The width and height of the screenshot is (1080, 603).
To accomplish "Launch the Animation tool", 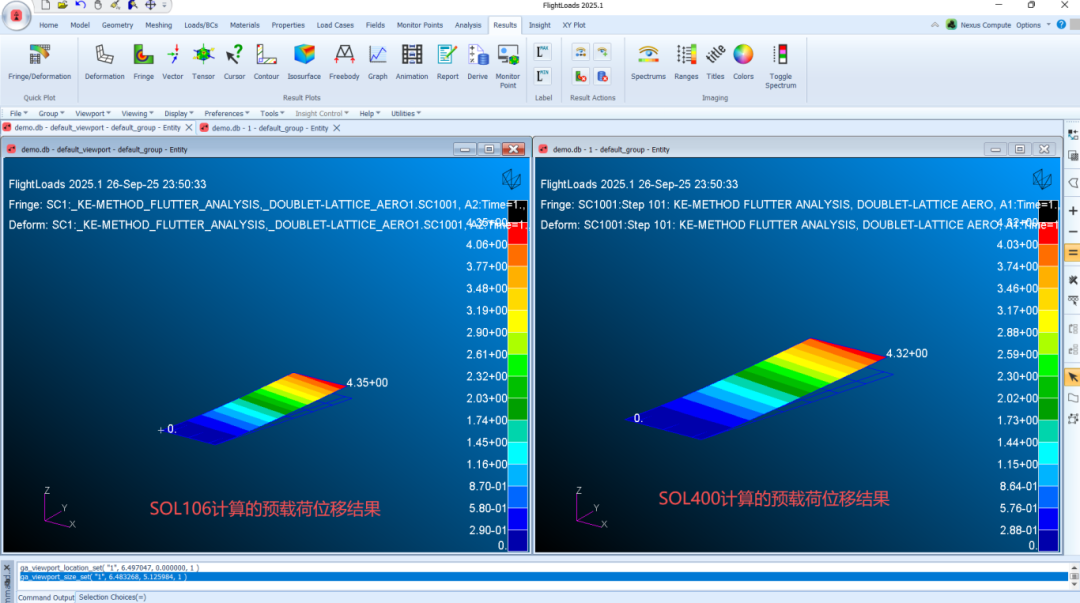I will coord(411,61).
